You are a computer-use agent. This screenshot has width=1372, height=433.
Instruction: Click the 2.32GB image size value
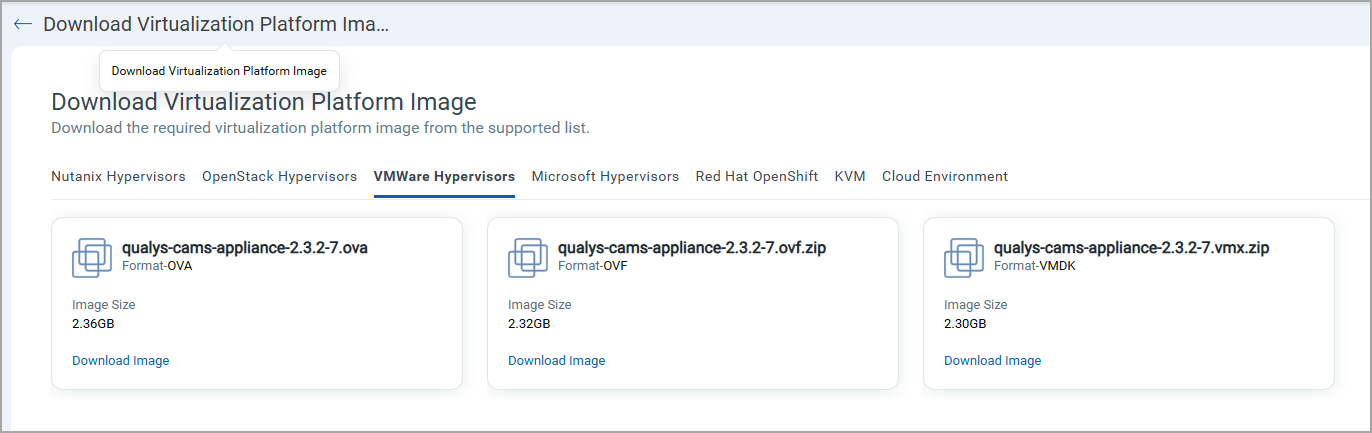(529, 324)
